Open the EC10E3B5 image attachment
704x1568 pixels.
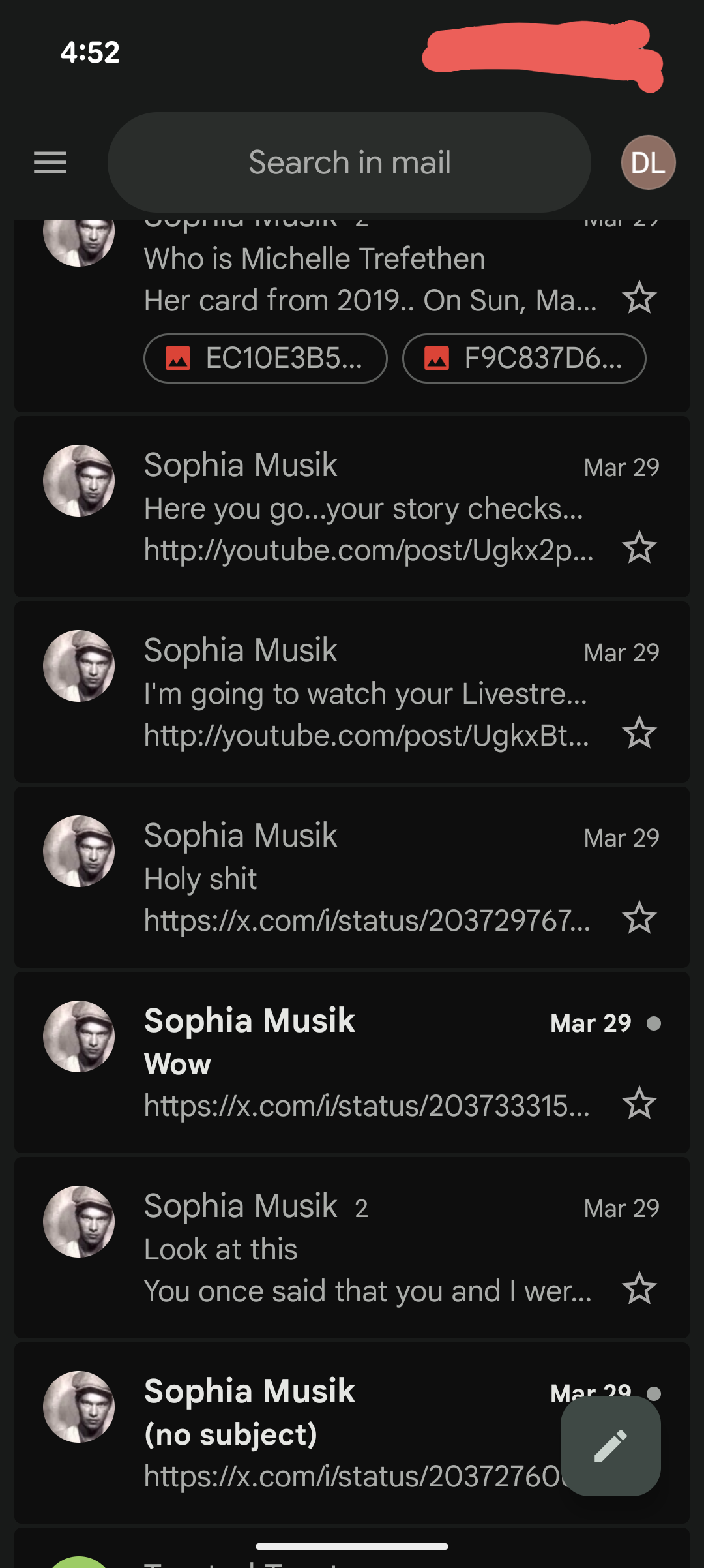[x=265, y=358]
